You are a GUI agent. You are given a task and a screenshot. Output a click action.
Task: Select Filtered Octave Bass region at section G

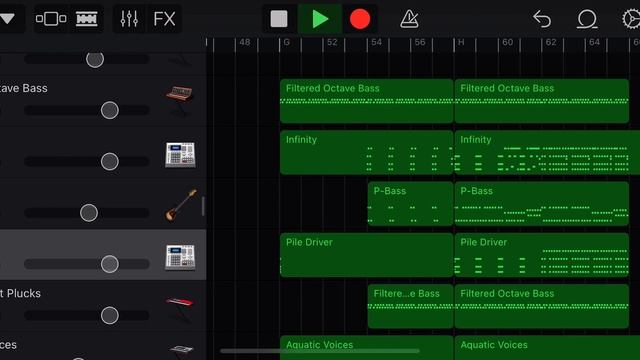[x=366, y=101]
